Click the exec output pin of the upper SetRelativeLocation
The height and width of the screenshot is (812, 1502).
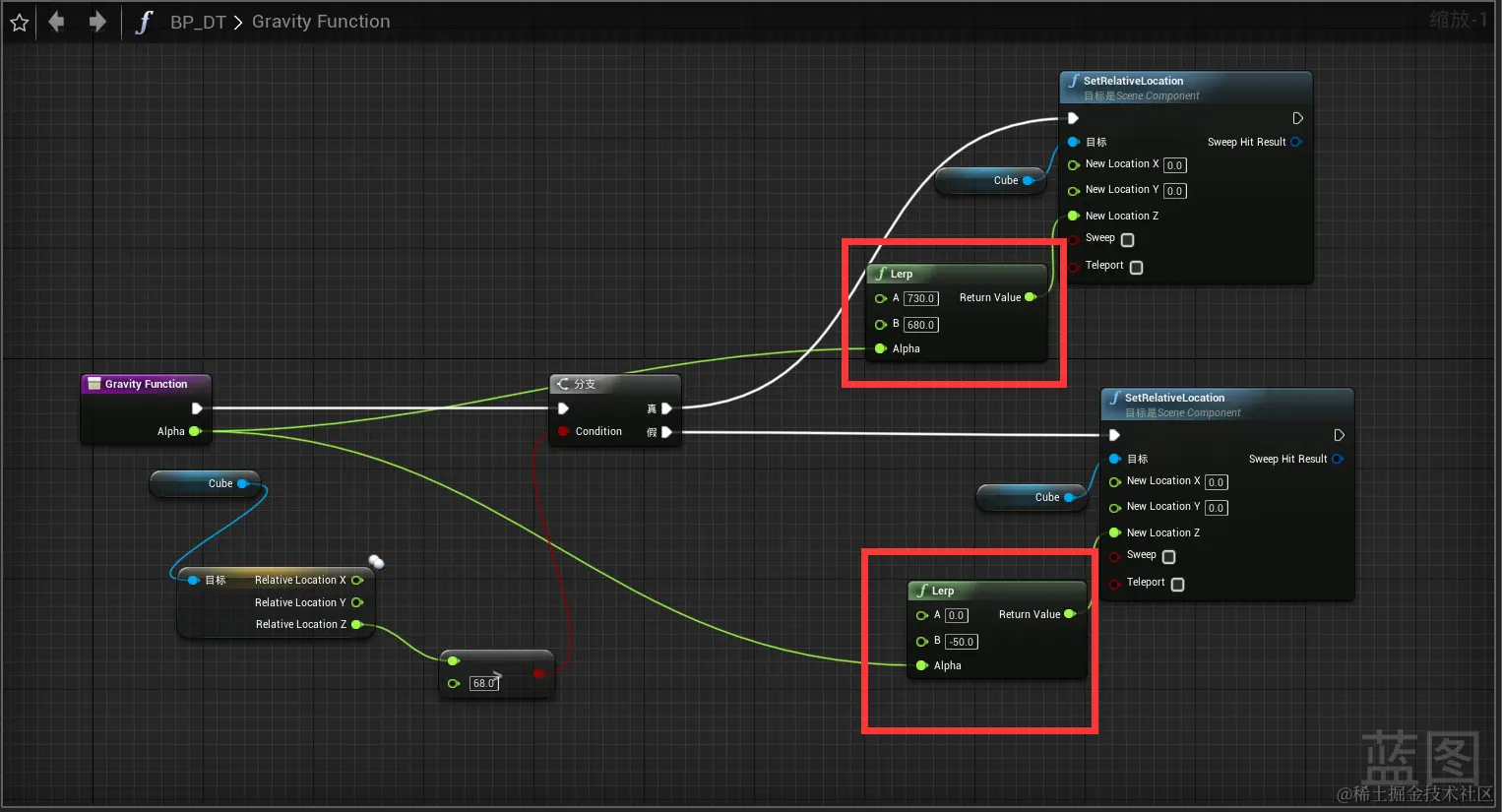pos(1297,118)
